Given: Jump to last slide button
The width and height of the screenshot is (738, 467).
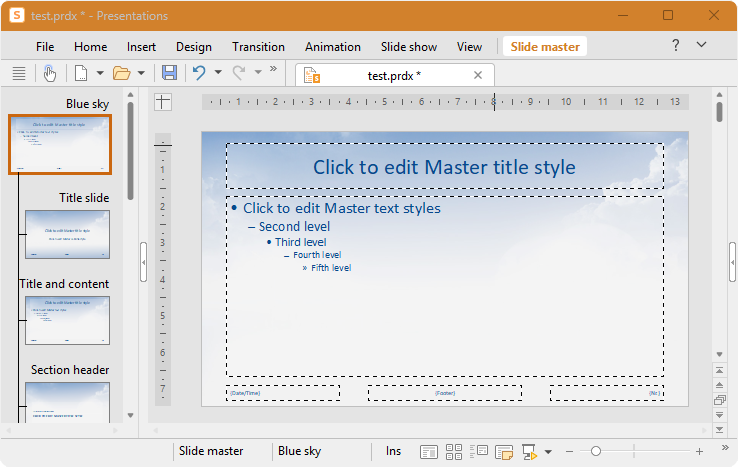Looking at the screenshot, I should pyautogui.click(x=719, y=429).
